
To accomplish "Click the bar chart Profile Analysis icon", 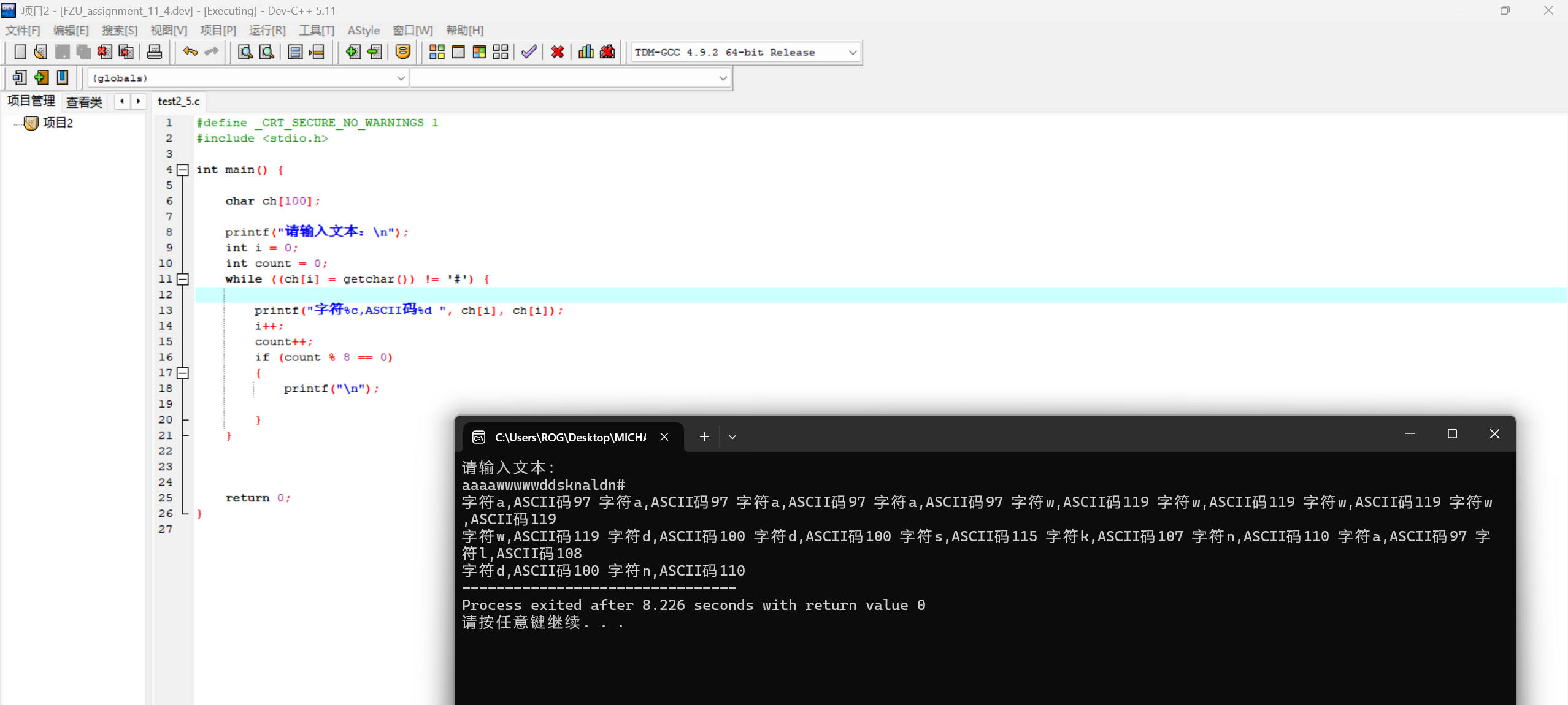I will [x=586, y=52].
